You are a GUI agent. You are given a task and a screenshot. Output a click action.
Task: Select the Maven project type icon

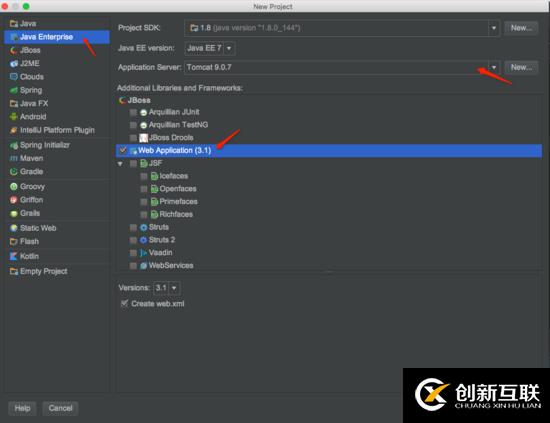point(14,158)
